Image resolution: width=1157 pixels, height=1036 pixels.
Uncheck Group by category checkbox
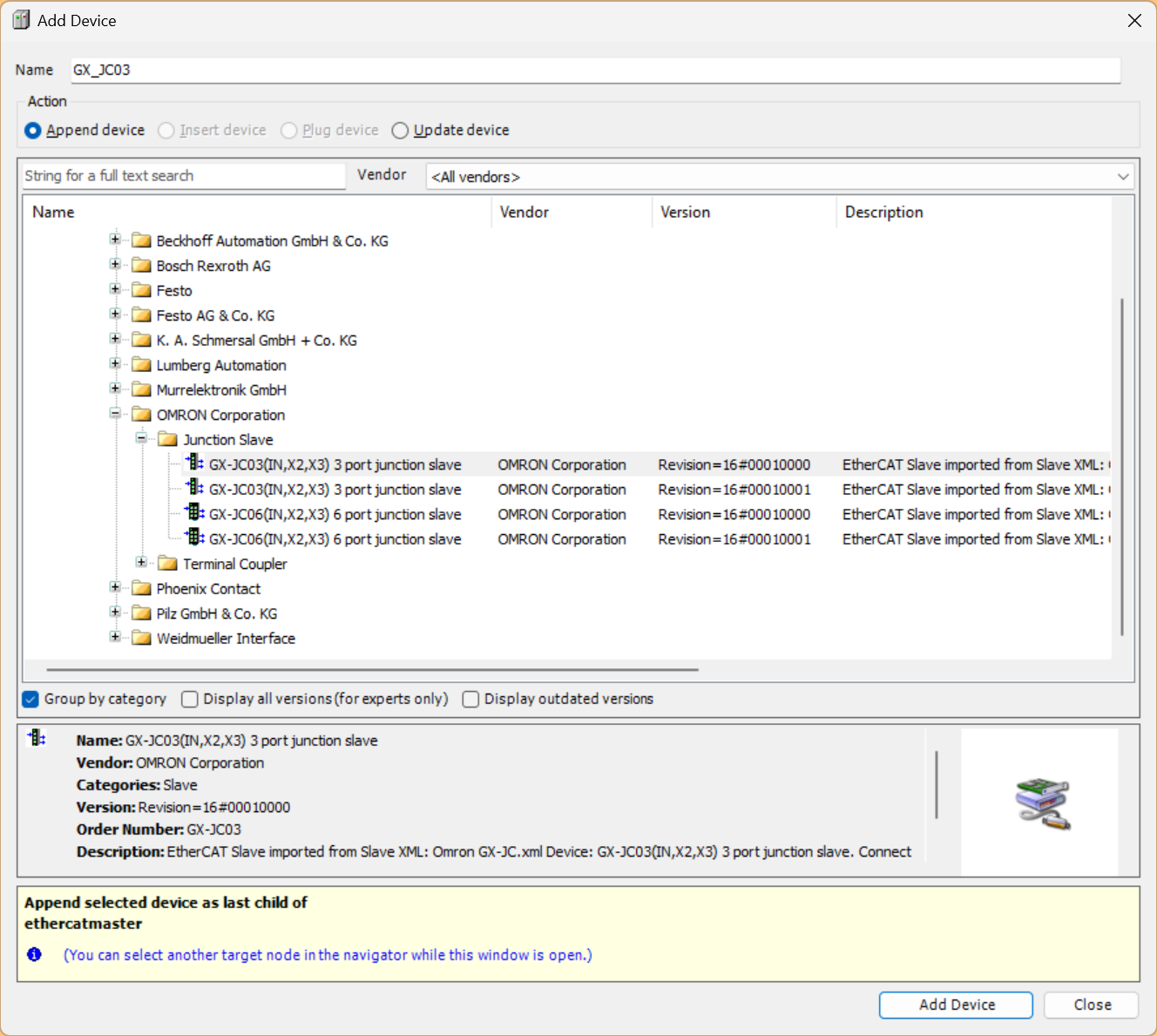point(30,699)
